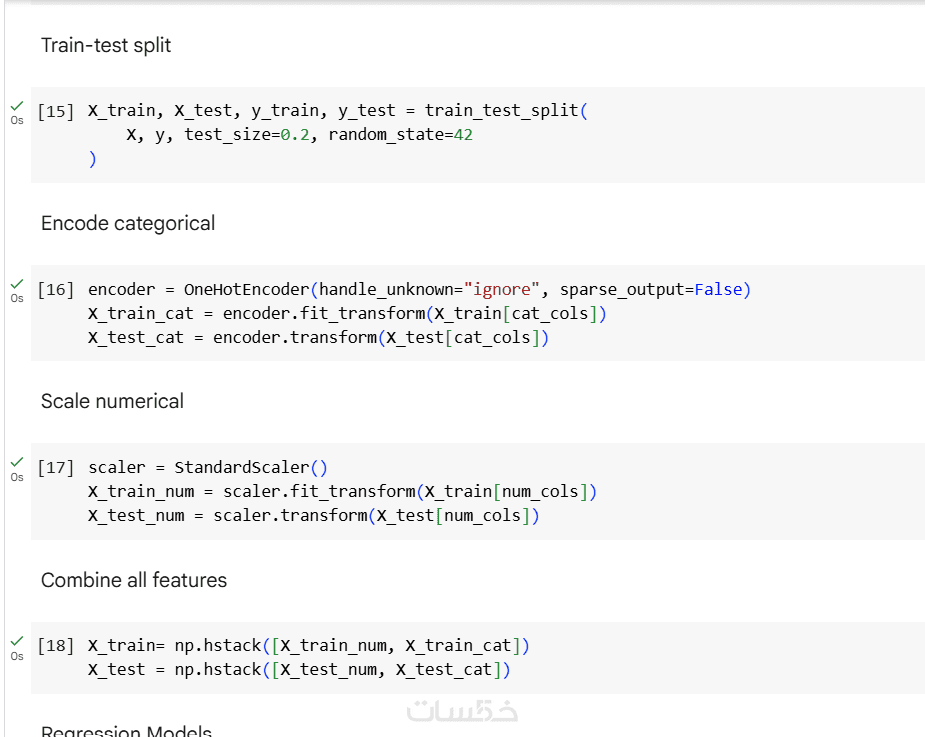
Task: Run the OneHotEncoder cell via [16]
Action: tap(56, 290)
